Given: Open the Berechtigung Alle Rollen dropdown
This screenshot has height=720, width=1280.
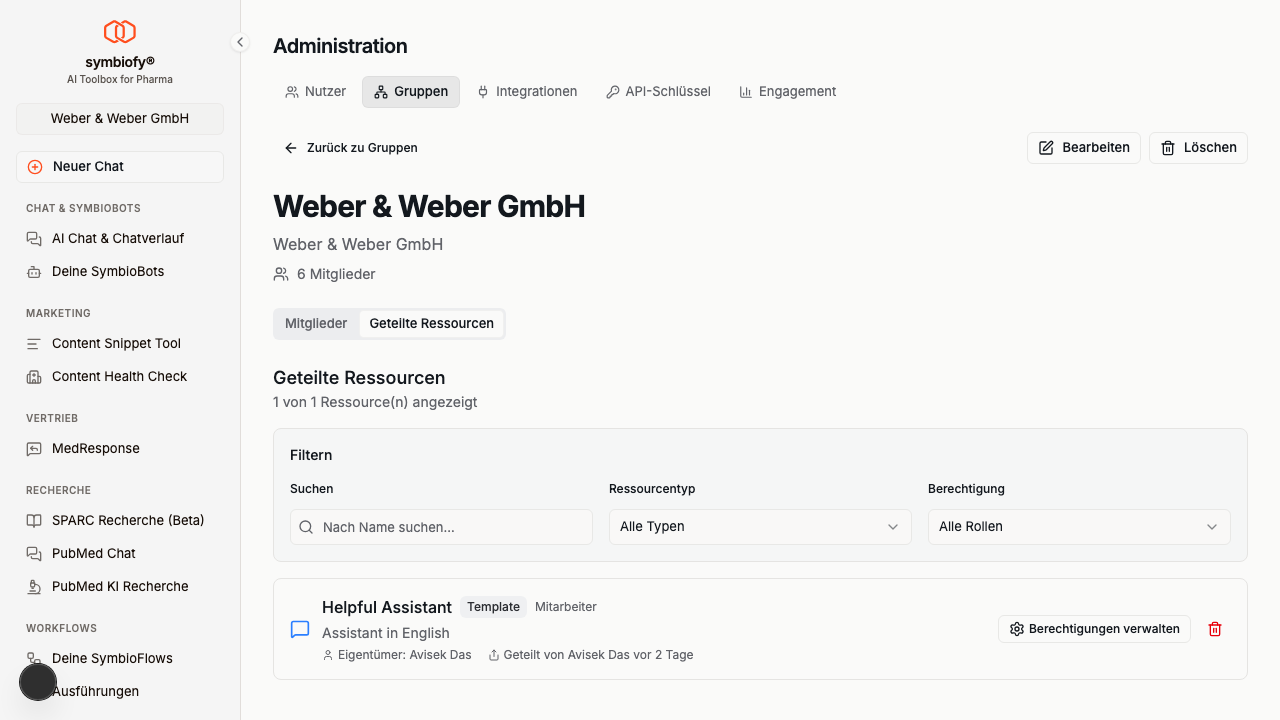Looking at the screenshot, I should click(1078, 527).
